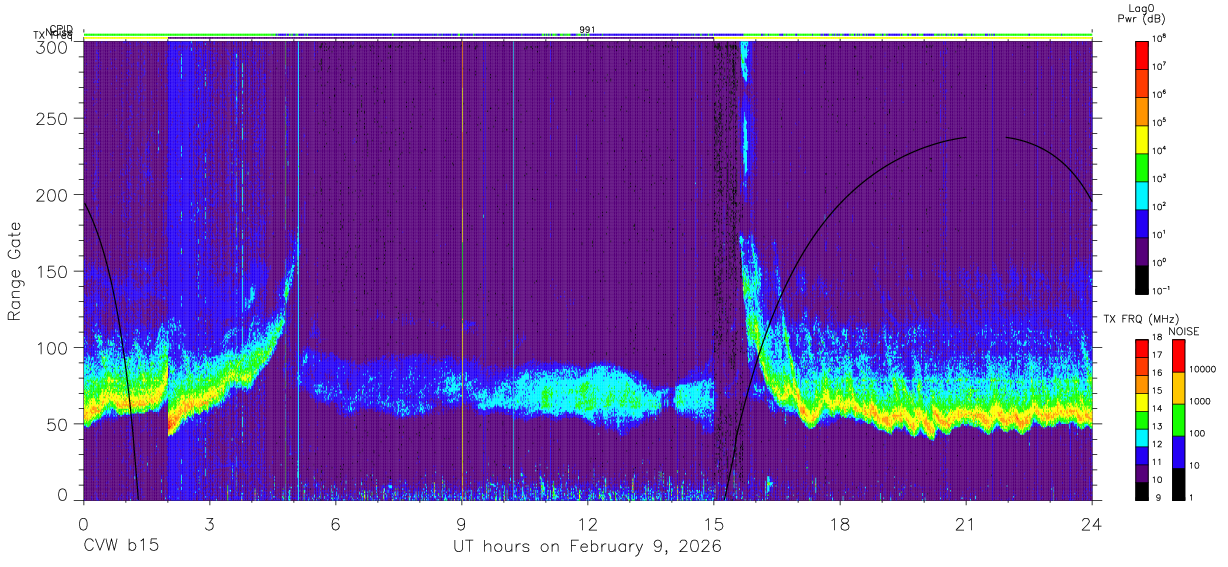This screenshot has height=567, width=1228.
Task: Click the x-axis tick label '9'
Action: (462, 524)
